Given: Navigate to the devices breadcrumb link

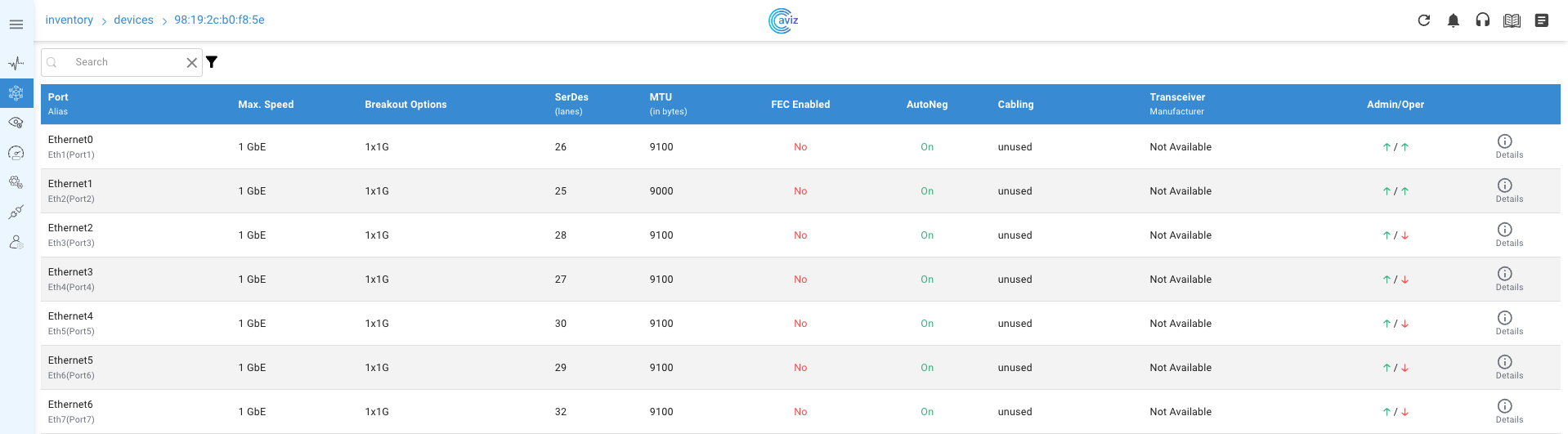Looking at the screenshot, I should click(x=133, y=20).
